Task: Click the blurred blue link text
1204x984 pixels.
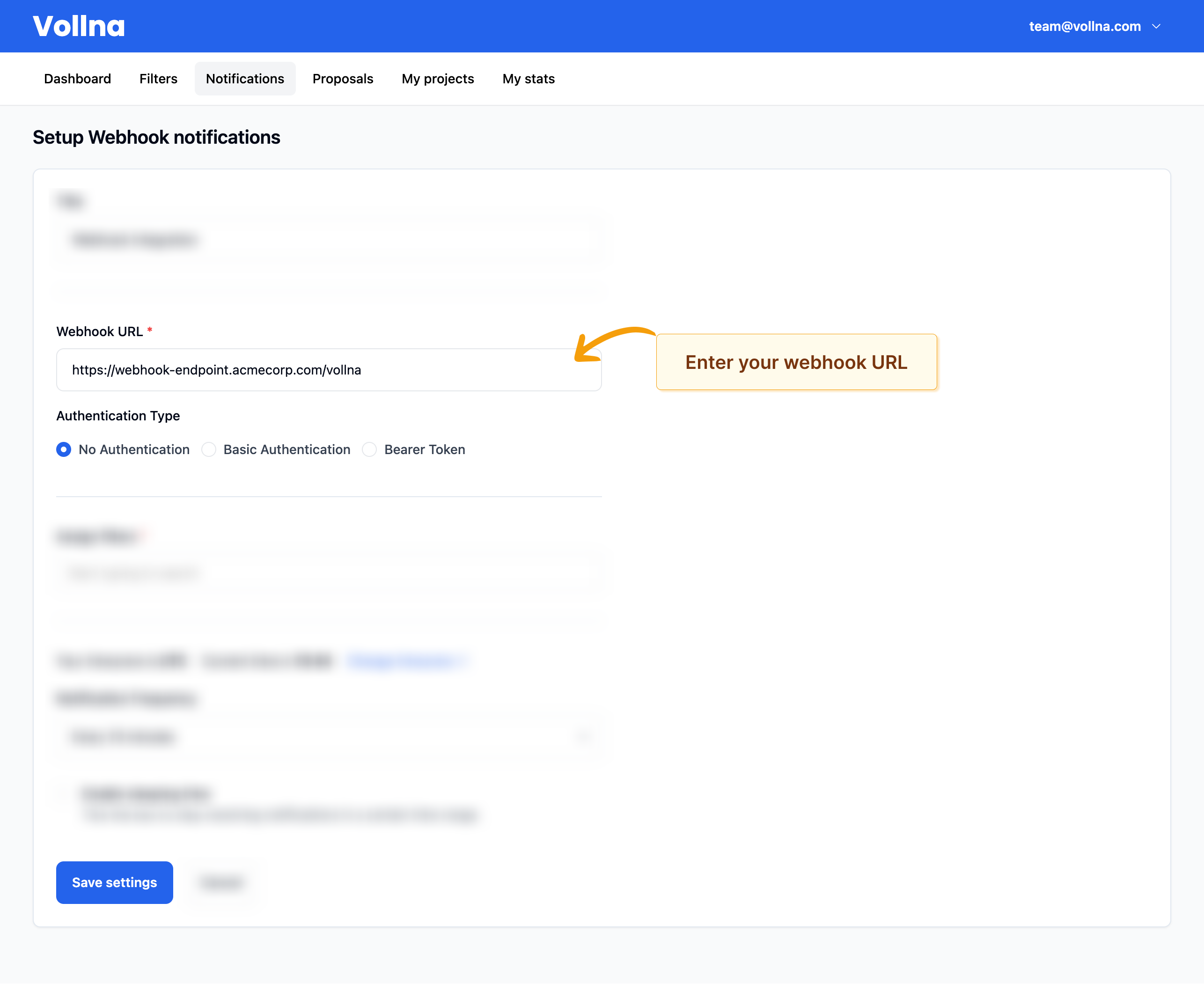Action: pos(404,661)
